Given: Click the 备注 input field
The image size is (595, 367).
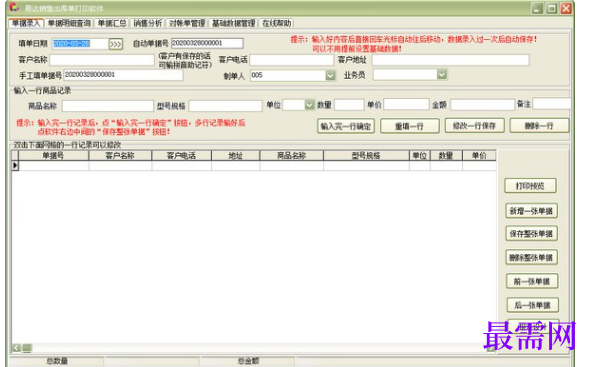Looking at the screenshot, I should (551, 103).
